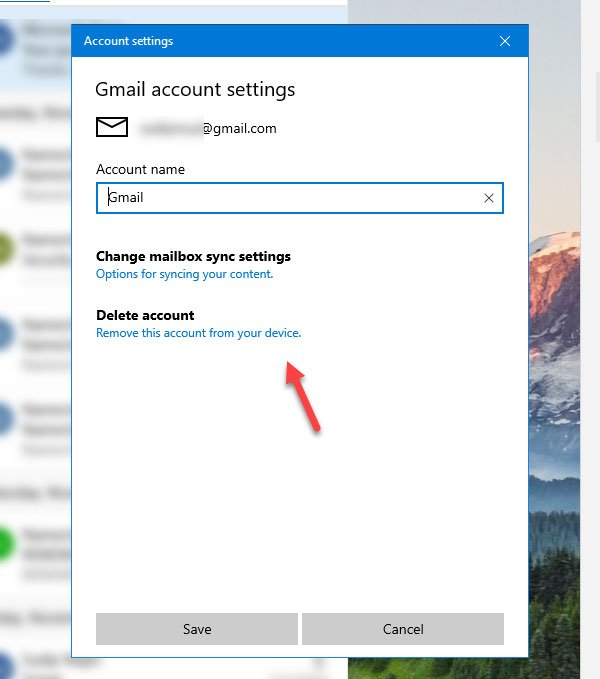
Task: Close the Account settings dialog
Action: click(504, 41)
